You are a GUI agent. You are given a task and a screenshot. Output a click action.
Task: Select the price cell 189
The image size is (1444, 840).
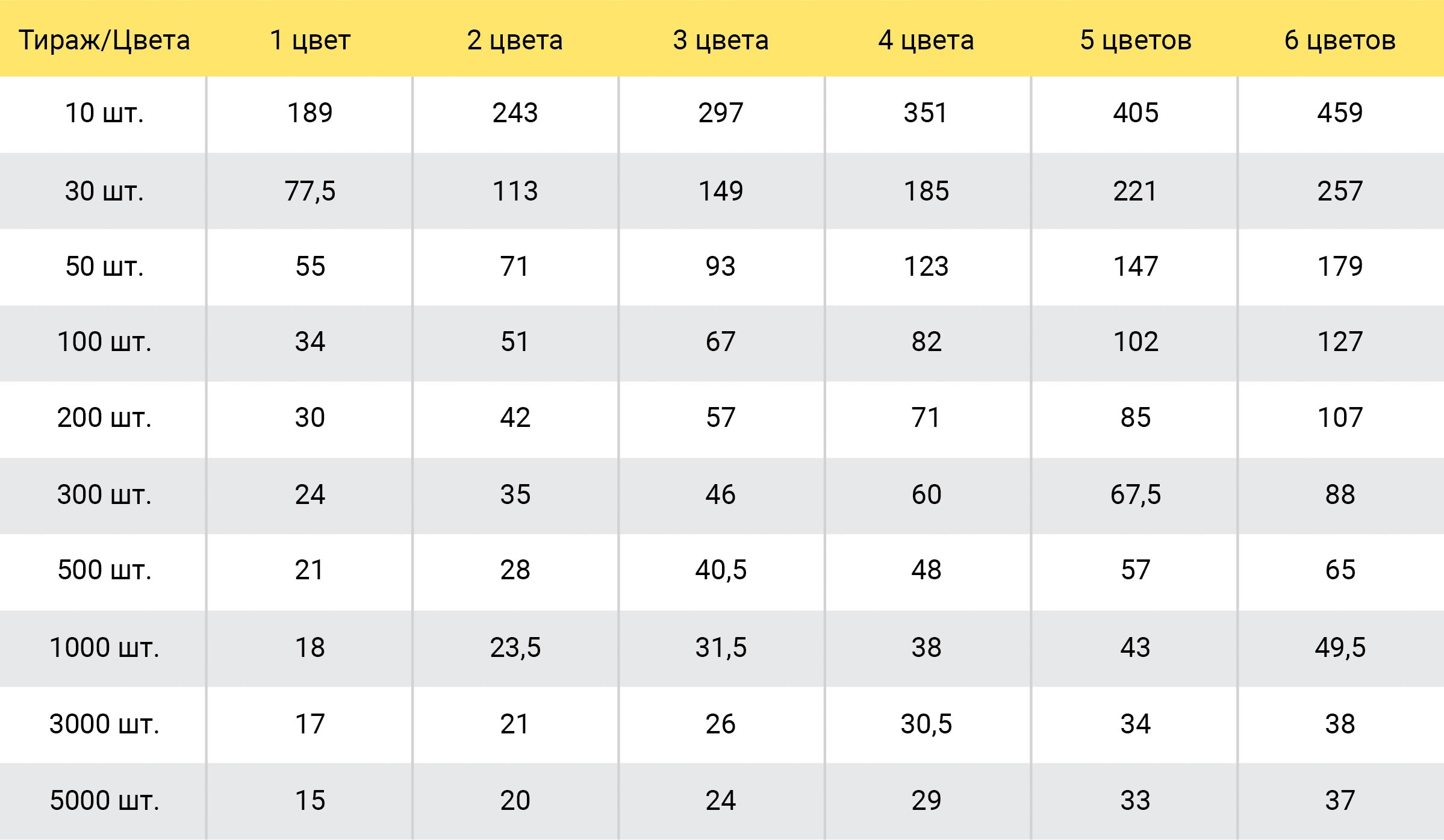[x=310, y=113]
